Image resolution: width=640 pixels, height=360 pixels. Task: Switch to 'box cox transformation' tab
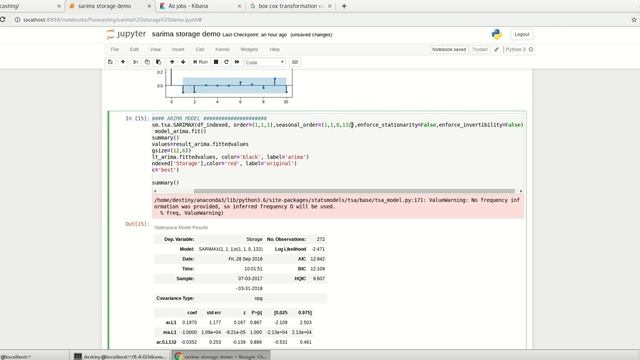pos(291,6)
